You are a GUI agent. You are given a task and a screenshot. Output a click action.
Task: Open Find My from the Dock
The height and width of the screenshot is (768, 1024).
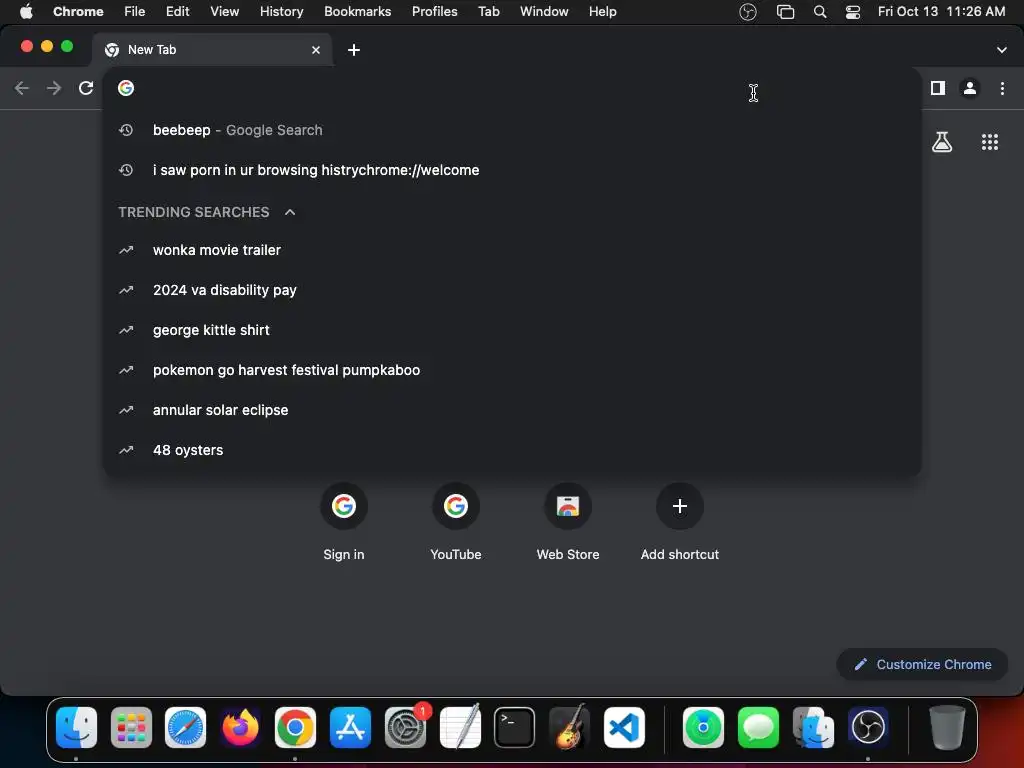point(703,727)
